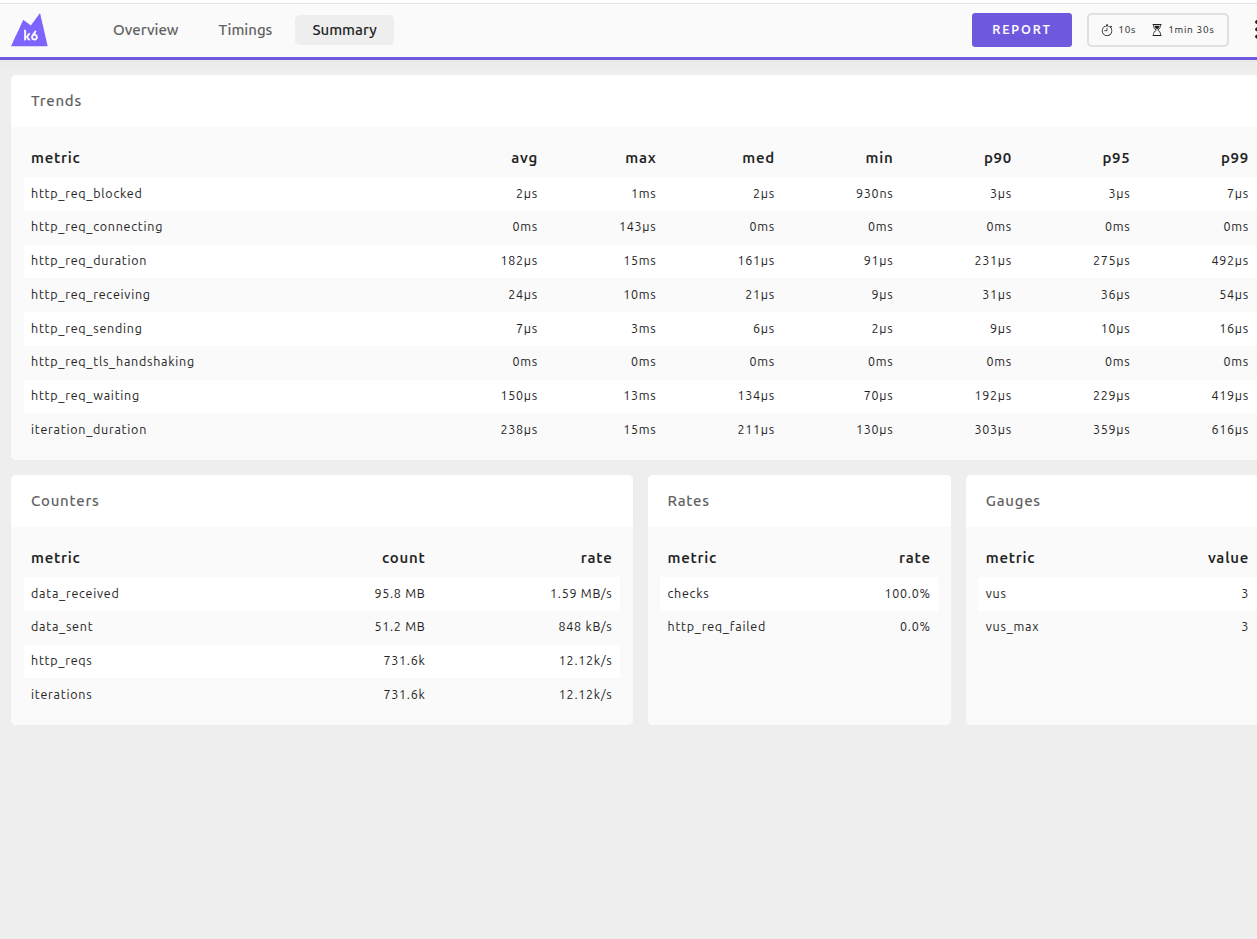Click the count column header in Counters
1257x939 pixels.
coord(403,558)
